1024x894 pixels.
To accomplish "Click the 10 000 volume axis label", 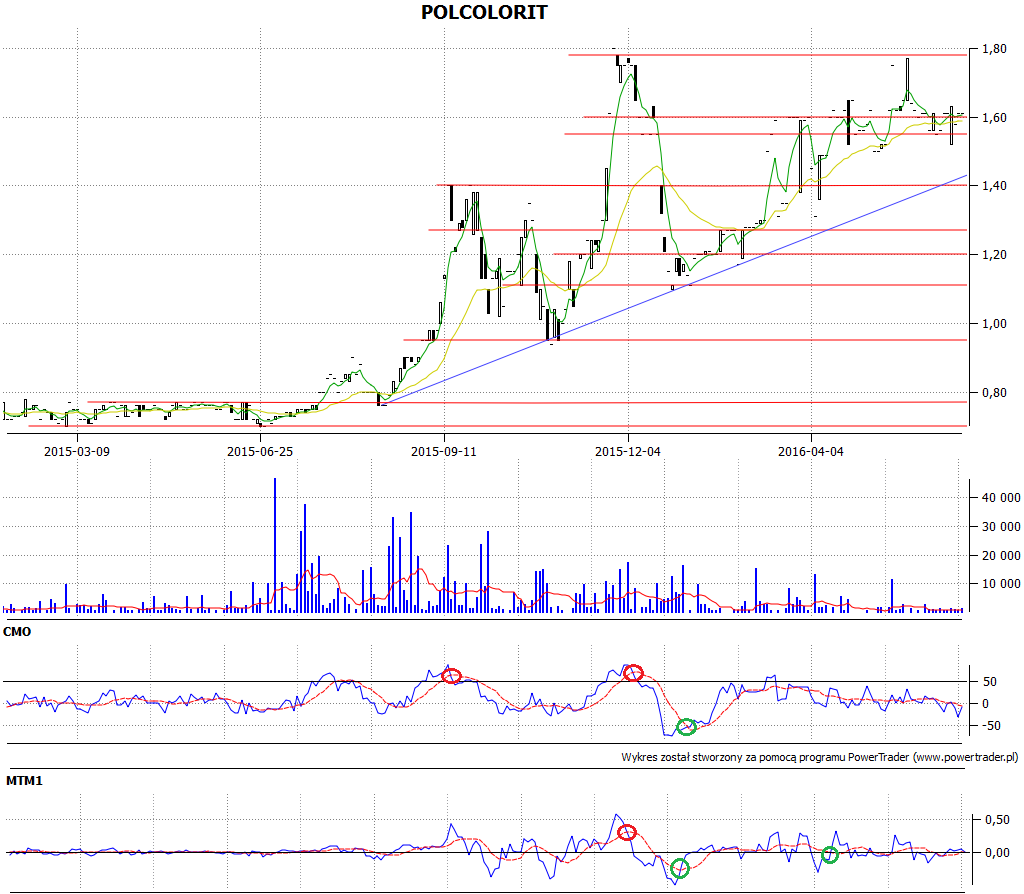I will click(x=1001, y=584).
